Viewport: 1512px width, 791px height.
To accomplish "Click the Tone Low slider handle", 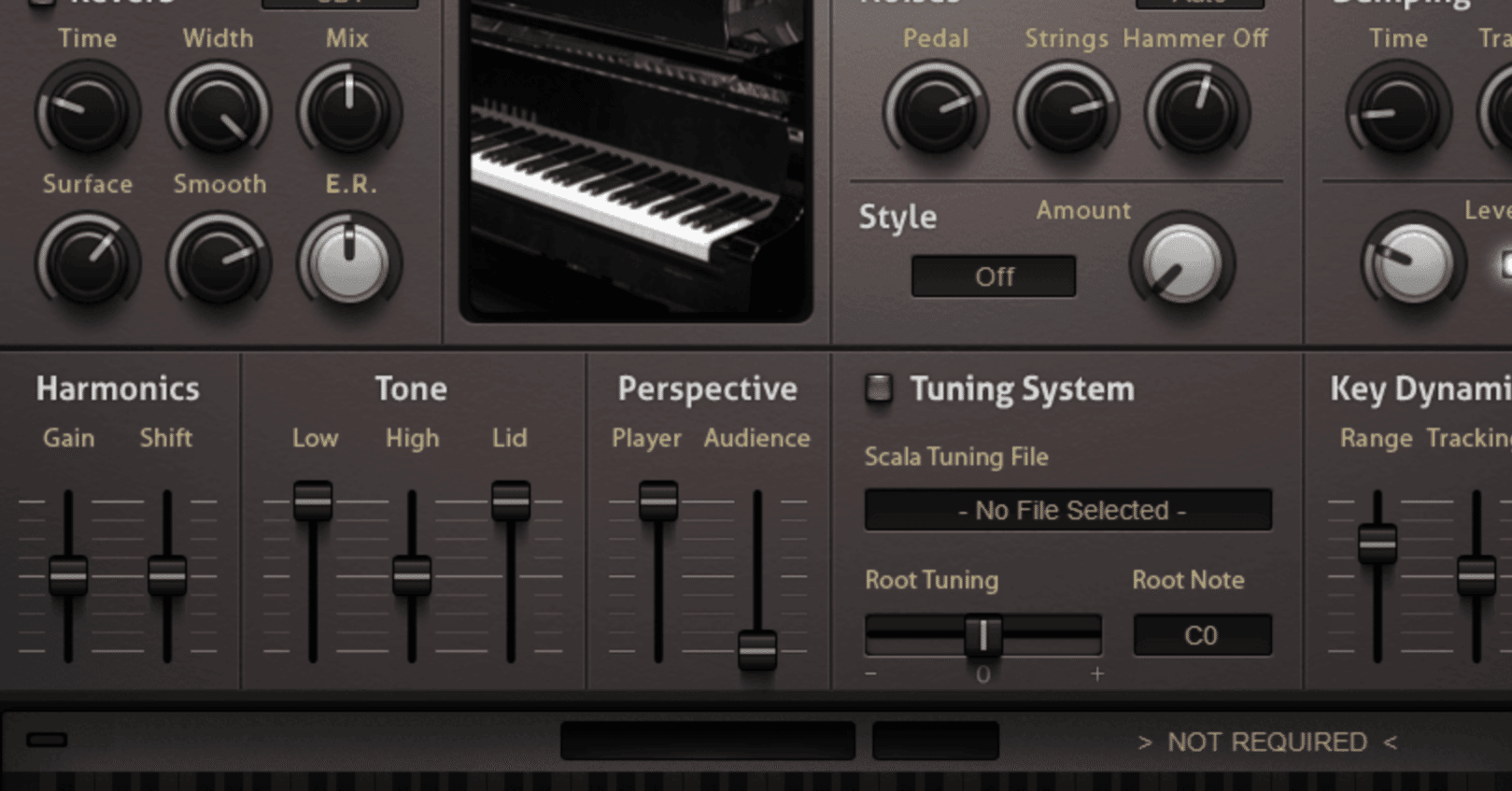I will pyautogui.click(x=313, y=501).
